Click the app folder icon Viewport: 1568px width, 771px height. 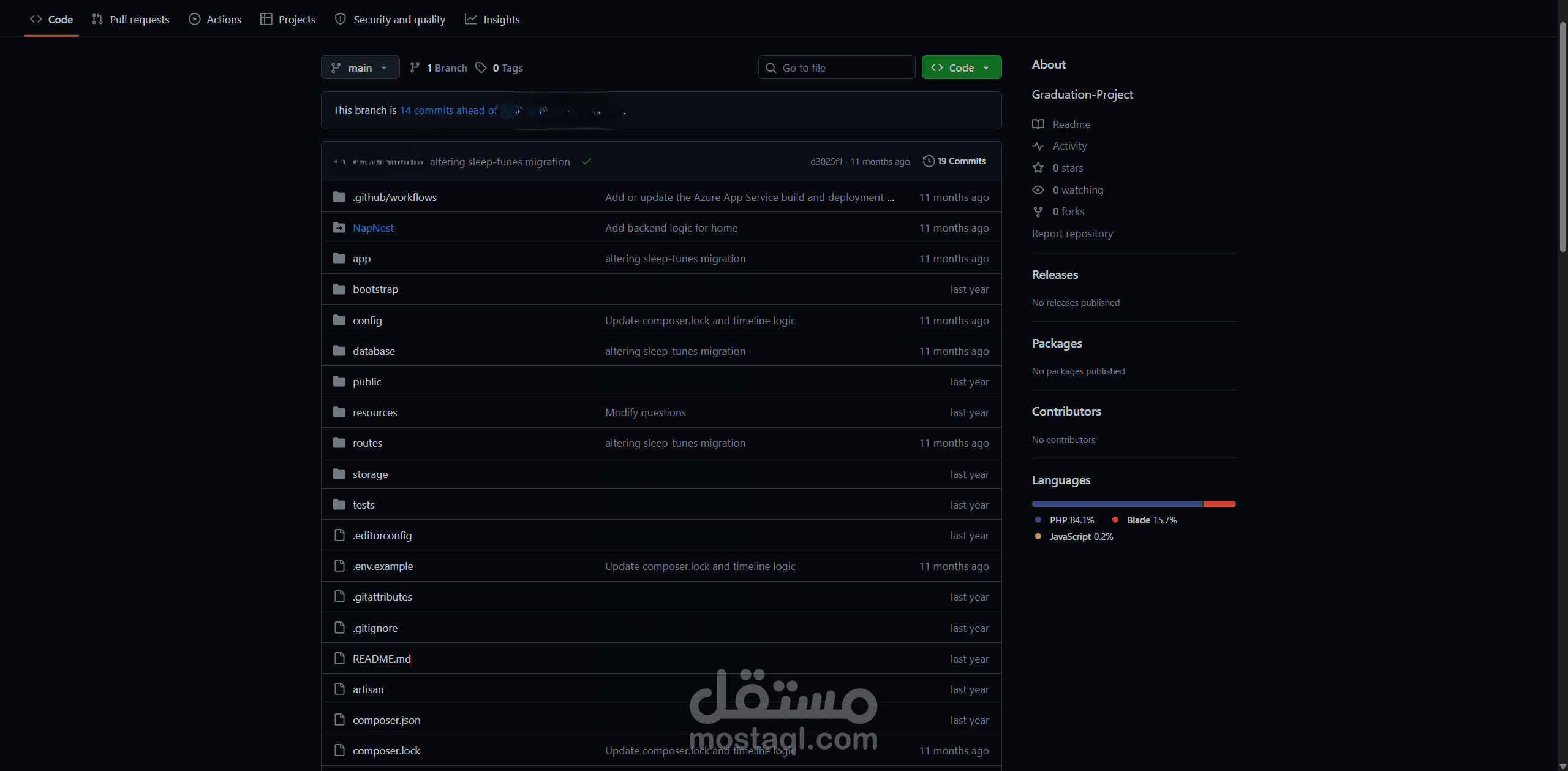pos(339,258)
